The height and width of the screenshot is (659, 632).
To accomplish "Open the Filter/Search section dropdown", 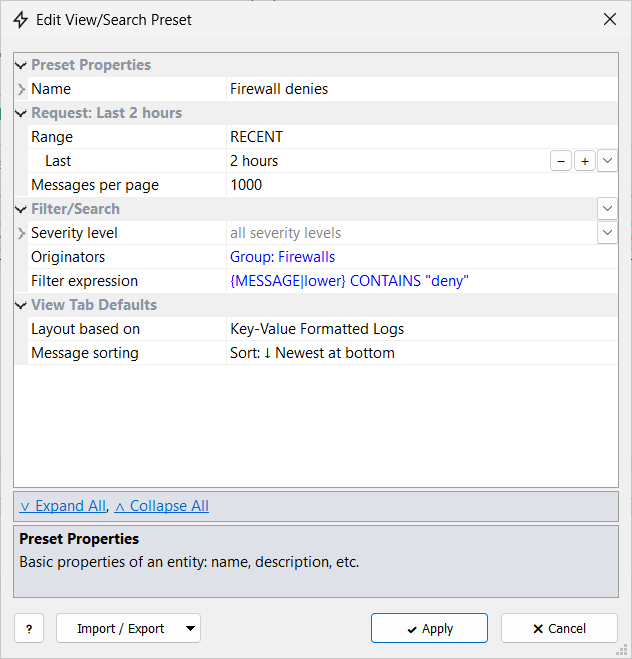I will [x=607, y=209].
